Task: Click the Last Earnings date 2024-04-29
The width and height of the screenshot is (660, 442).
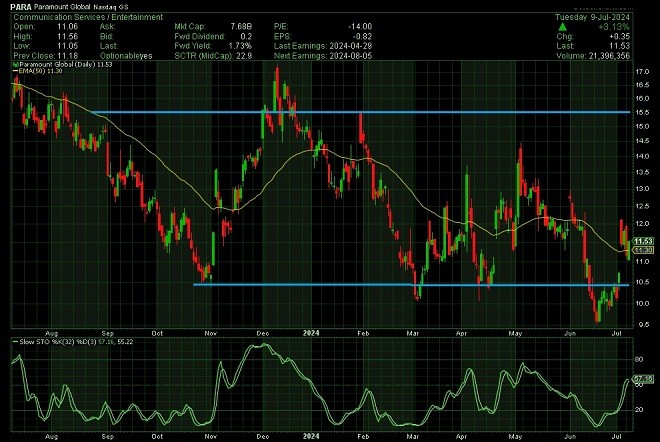Action: pos(351,46)
